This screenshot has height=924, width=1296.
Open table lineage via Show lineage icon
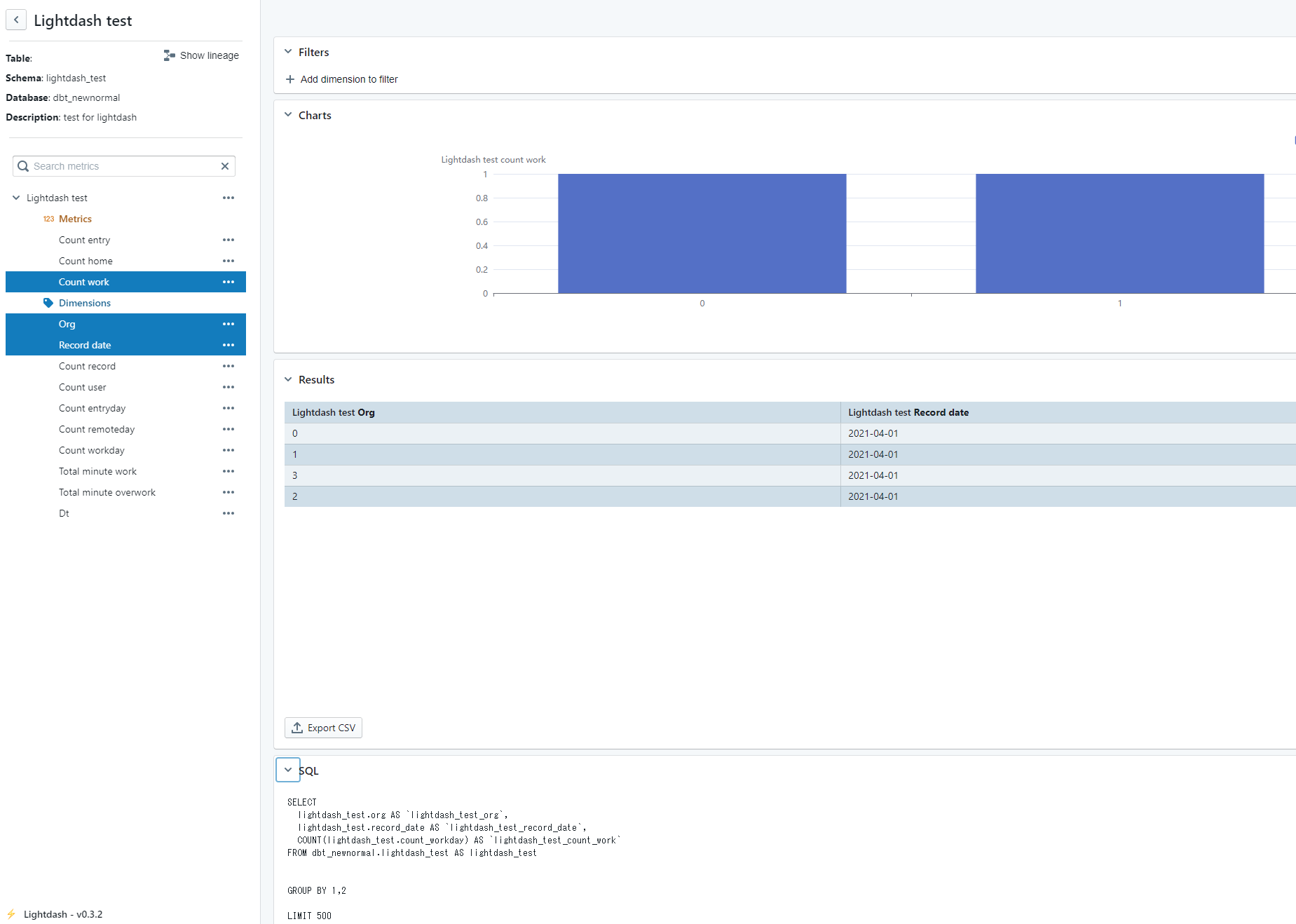168,55
